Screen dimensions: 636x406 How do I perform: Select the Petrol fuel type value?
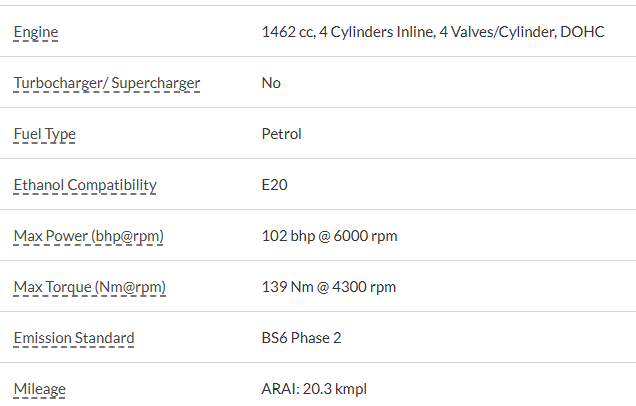[281, 134]
